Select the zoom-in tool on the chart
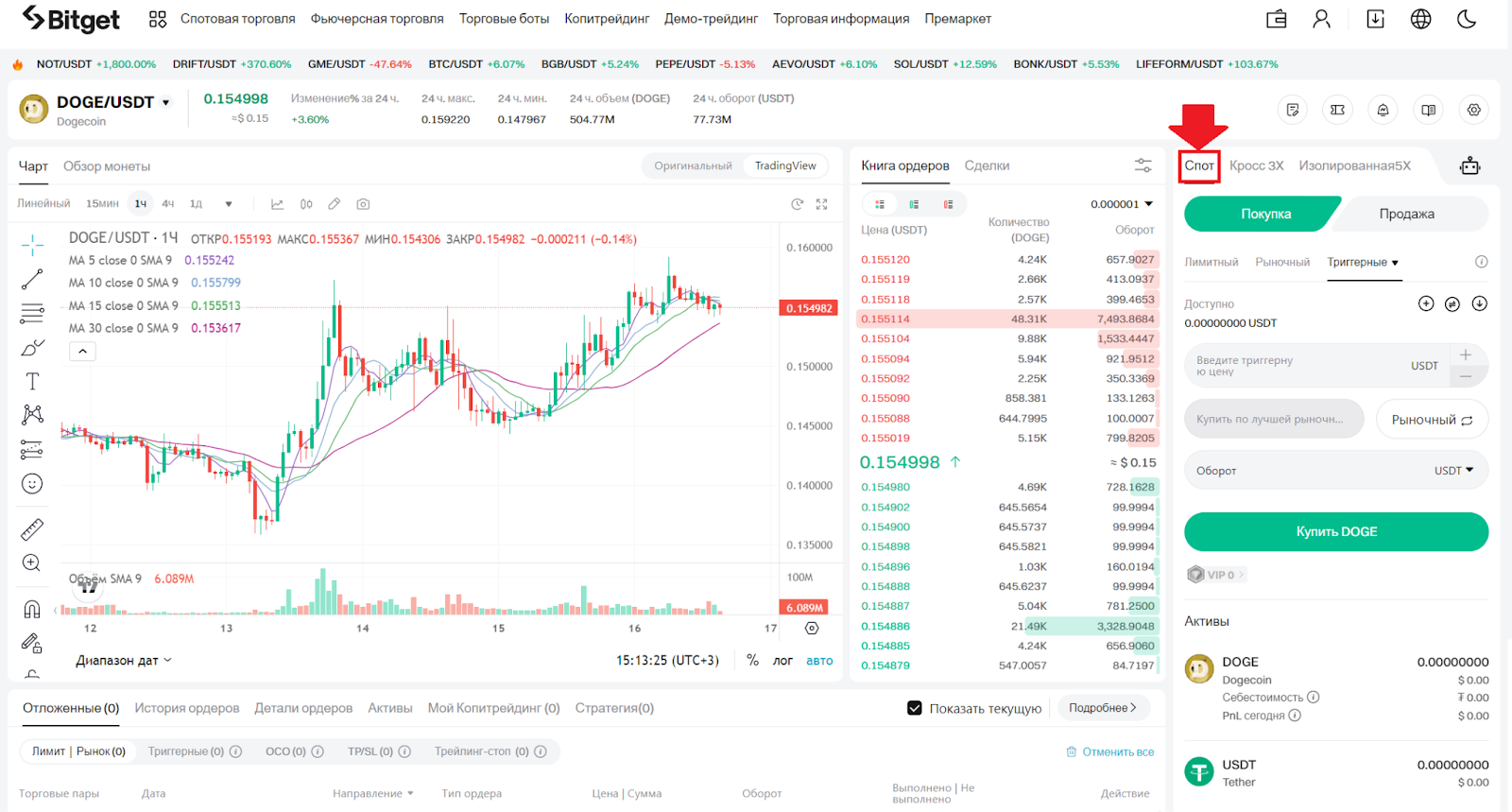Screen dimensions: 1512x812 click(32, 563)
